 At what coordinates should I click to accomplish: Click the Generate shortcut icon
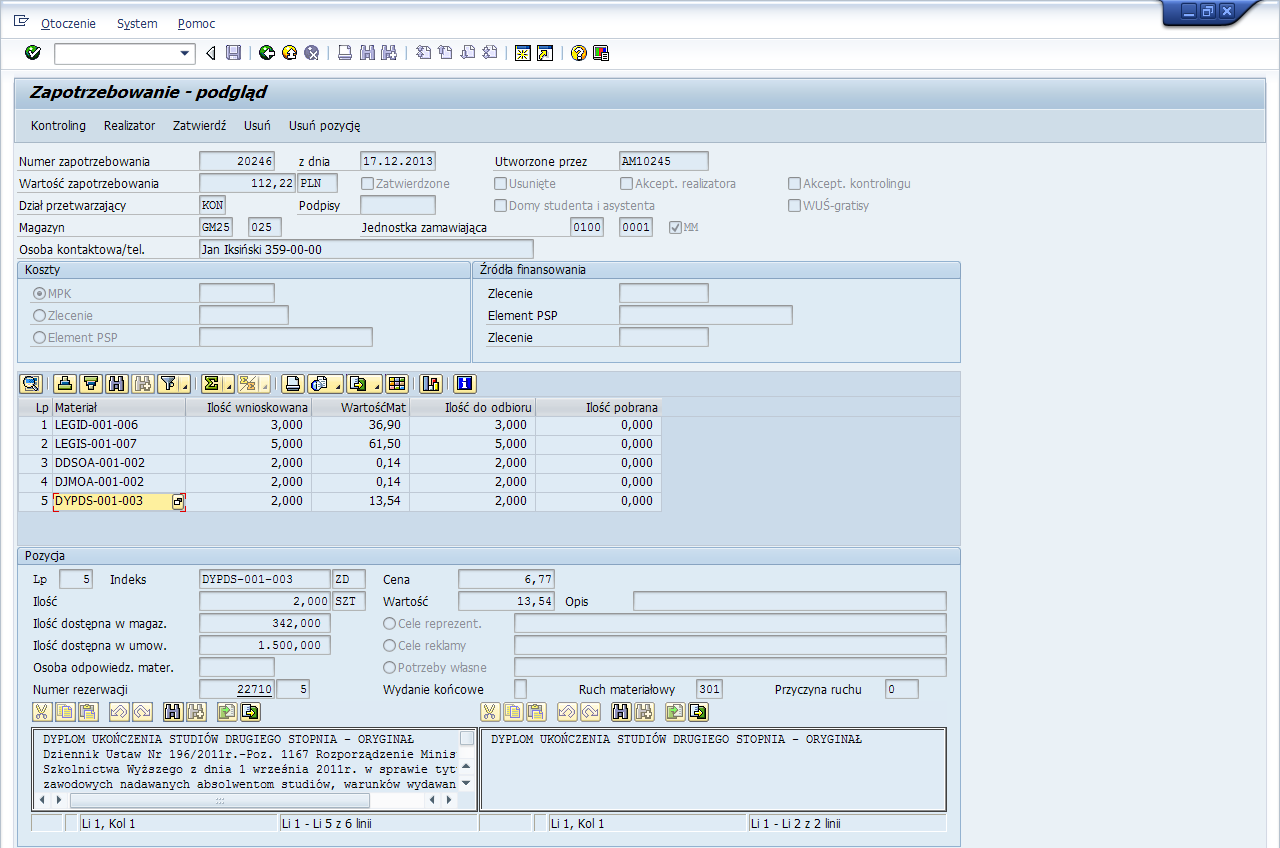pos(545,53)
